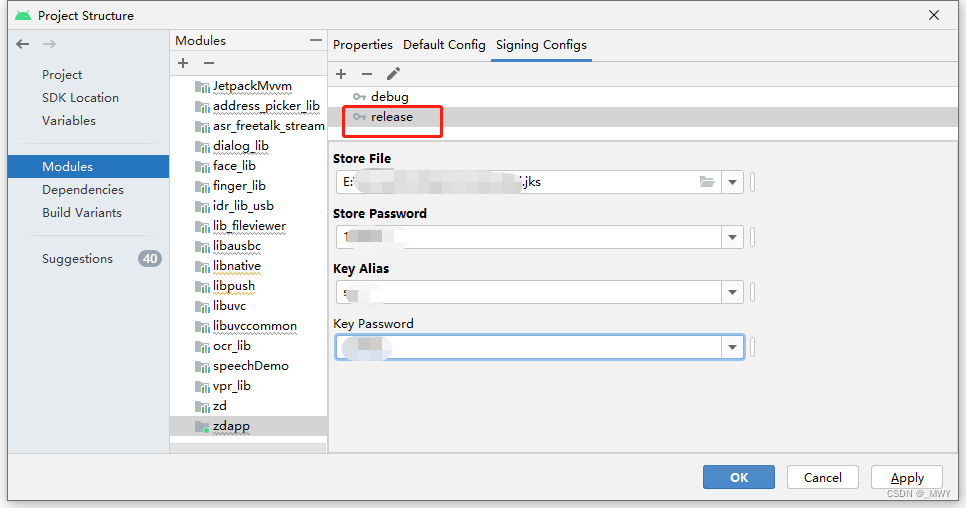
Task: Switch to the Default Config tab
Action: tap(444, 45)
